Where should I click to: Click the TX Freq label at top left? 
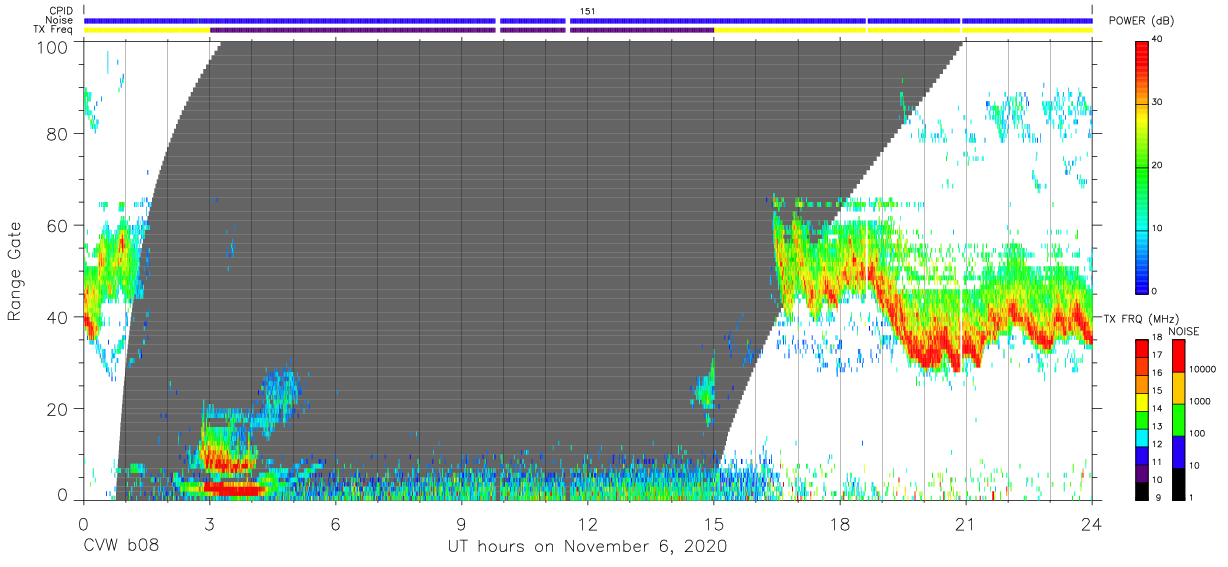click(x=54, y=29)
